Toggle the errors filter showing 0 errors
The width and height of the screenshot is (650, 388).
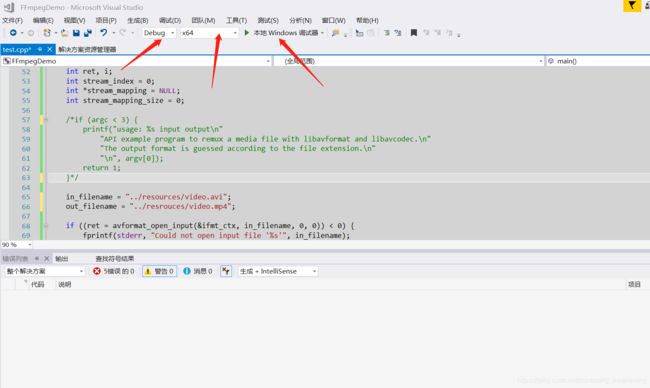114,271
